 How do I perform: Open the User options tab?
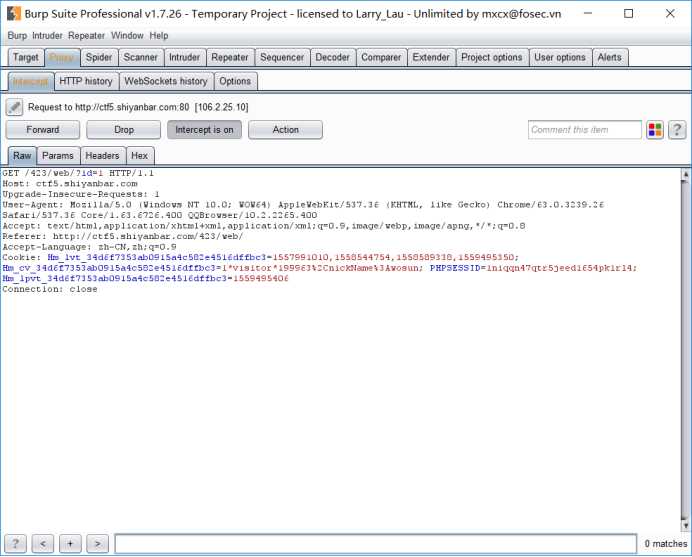(x=560, y=57)
